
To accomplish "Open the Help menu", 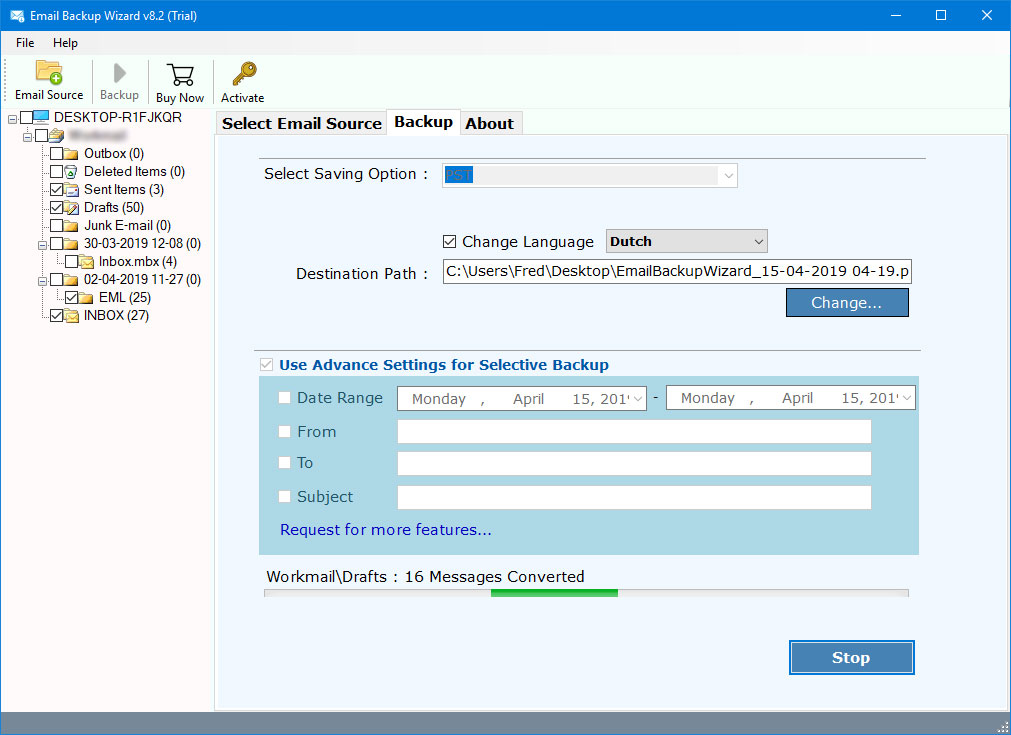I will pyautogui.click(x=65, y=43).
